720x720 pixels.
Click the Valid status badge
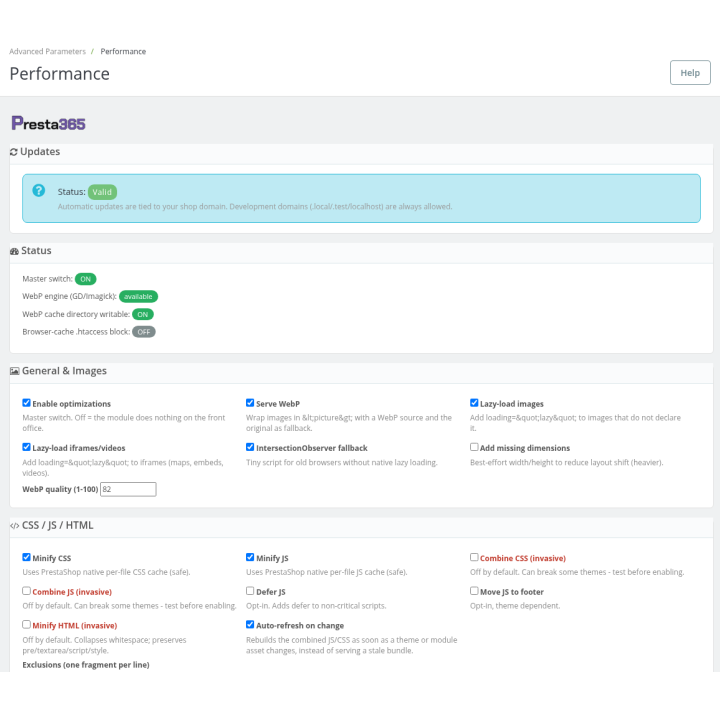click(x=102, y=192)
